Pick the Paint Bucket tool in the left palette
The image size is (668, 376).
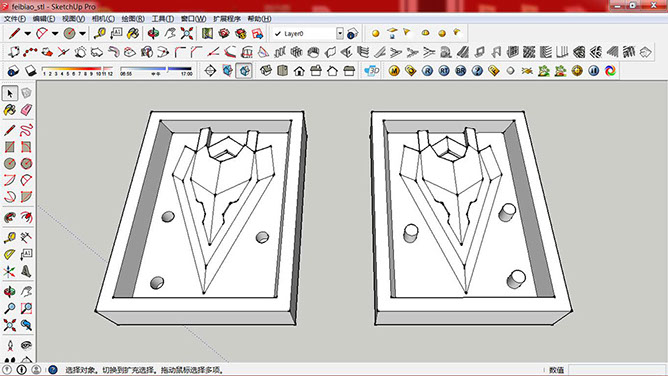(x=10, y=110)
